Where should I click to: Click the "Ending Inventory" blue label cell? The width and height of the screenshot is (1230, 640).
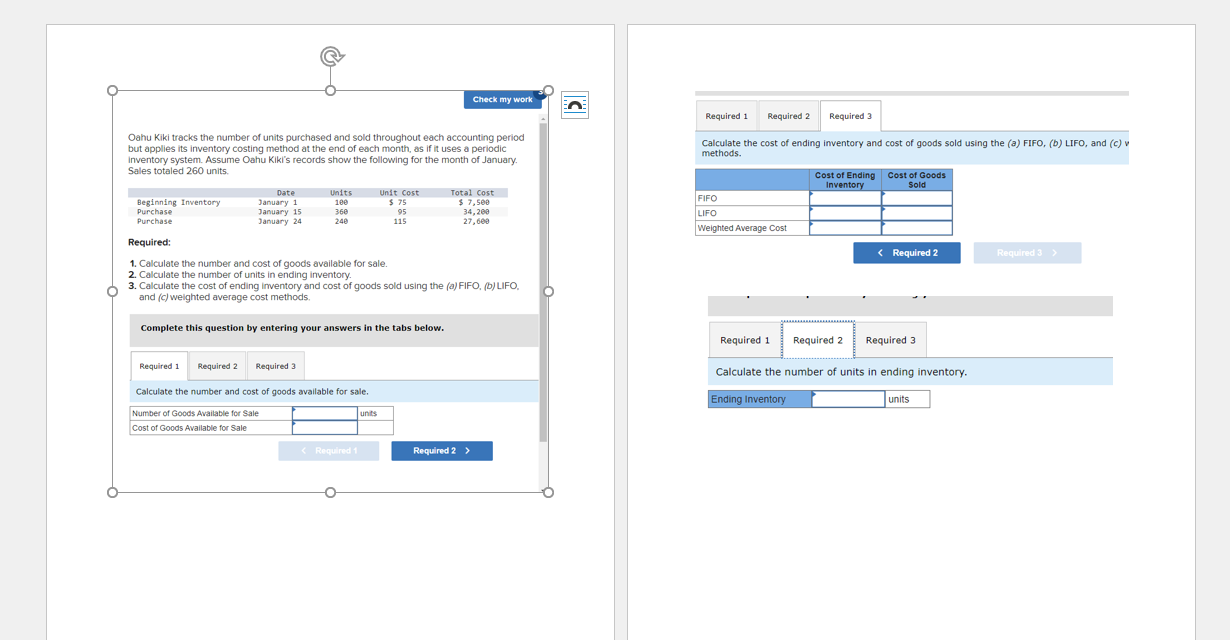click(x=760, y=399)
